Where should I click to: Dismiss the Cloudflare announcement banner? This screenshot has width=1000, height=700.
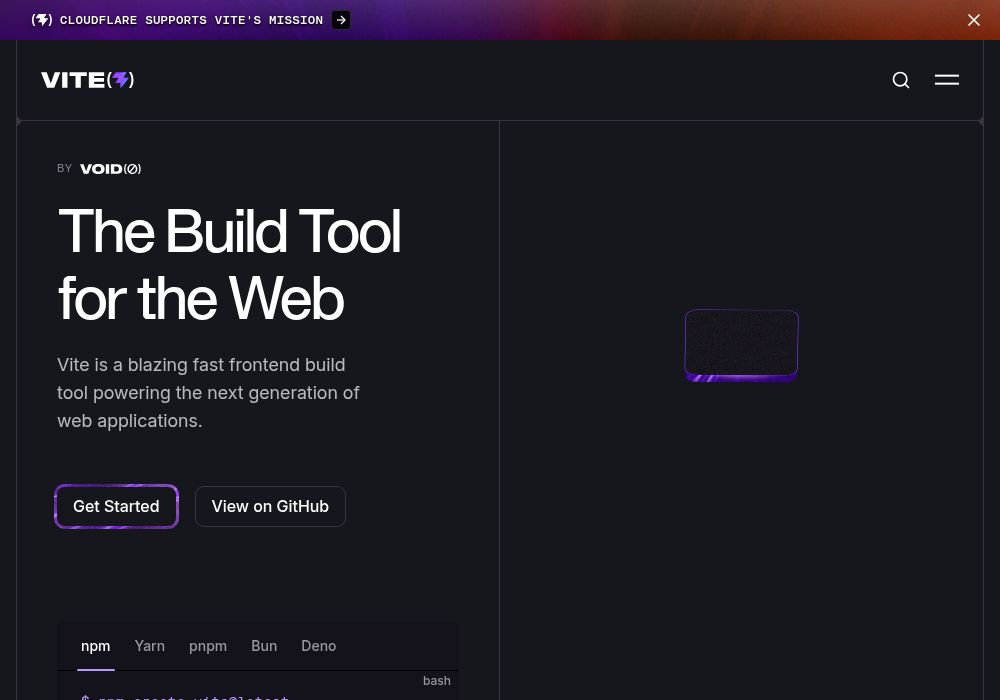click(973, 20)
